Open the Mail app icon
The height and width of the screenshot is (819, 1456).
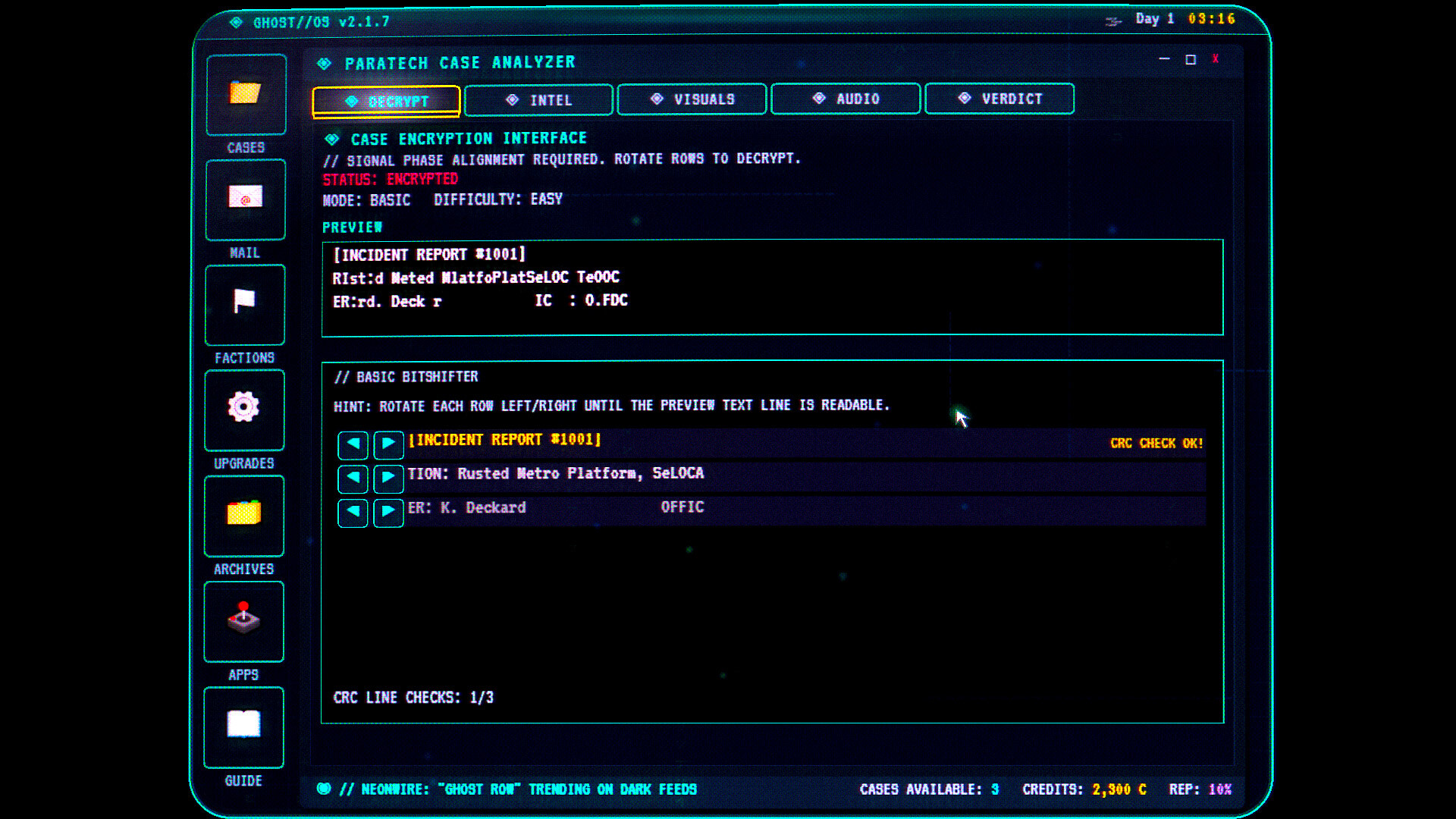(245, 199)
